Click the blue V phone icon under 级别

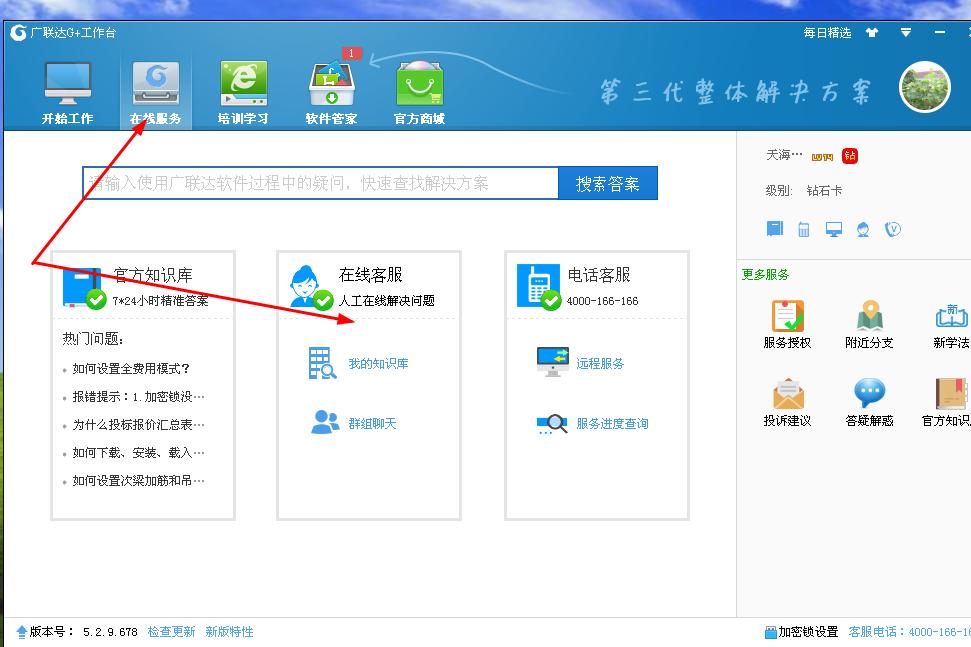click(892, 229)
